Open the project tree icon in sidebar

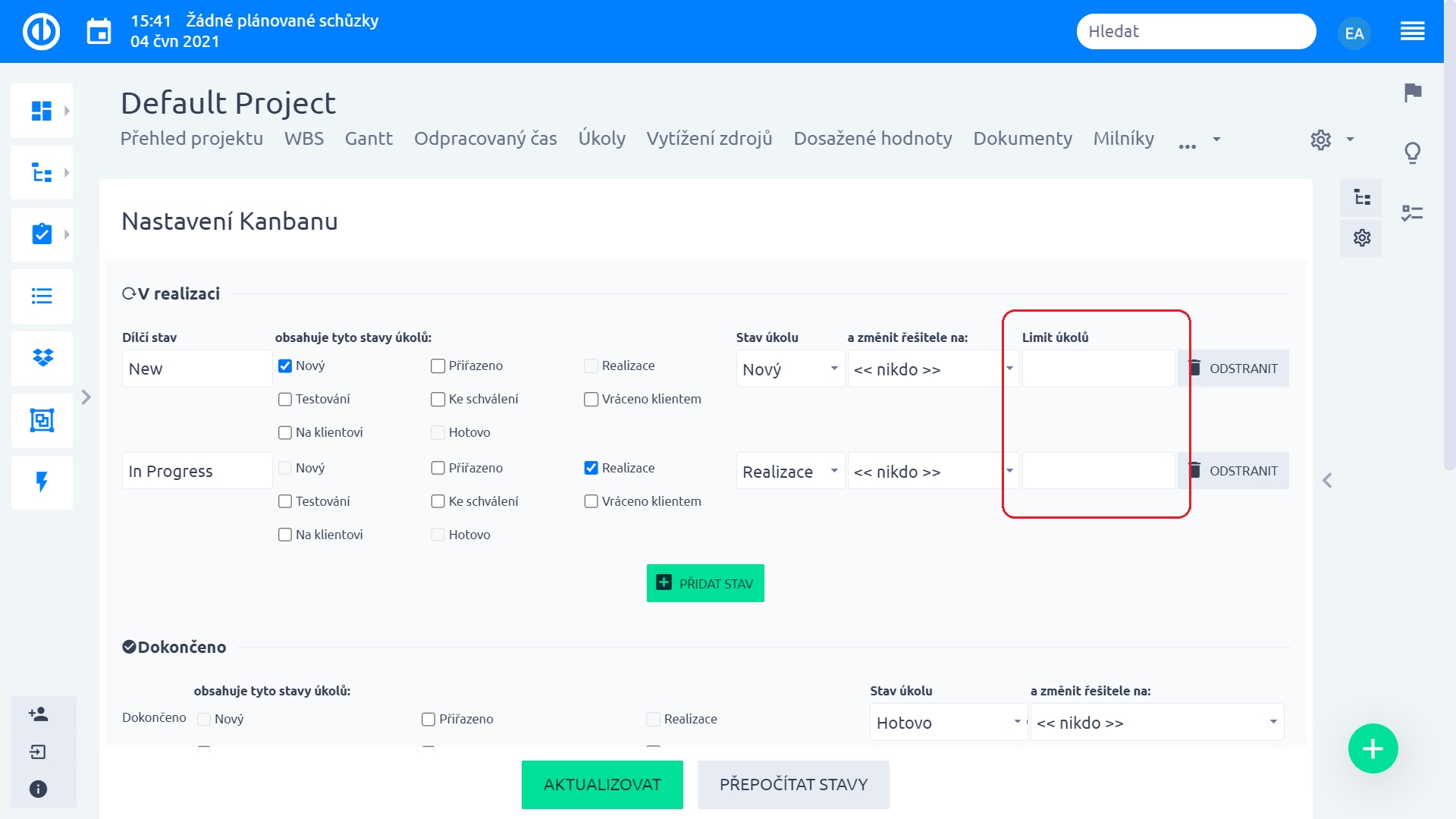click(x=42, y=173)
